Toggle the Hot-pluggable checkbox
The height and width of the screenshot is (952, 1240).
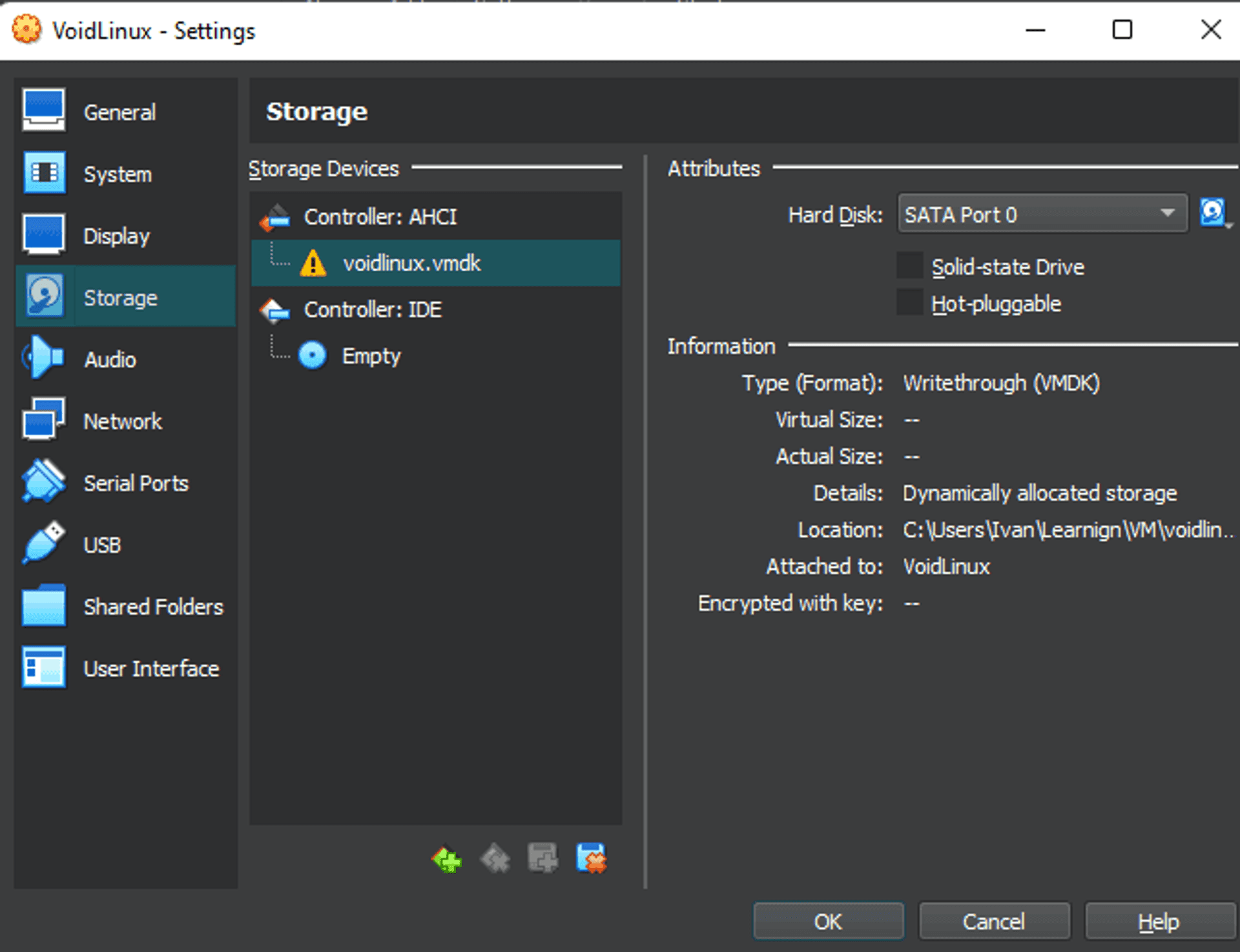tap(910, 303)
